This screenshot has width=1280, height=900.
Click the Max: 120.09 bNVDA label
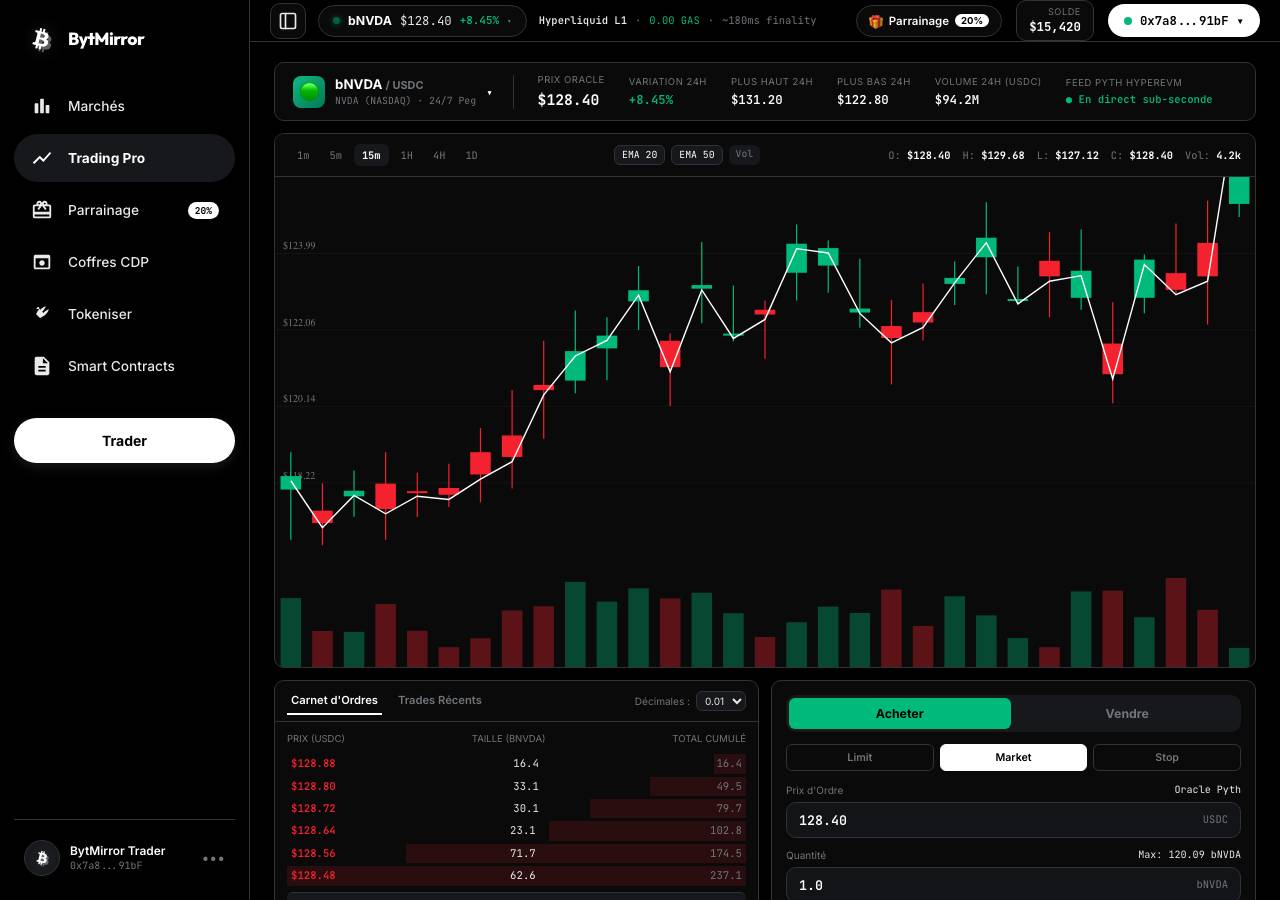[x=1189, y=855]
